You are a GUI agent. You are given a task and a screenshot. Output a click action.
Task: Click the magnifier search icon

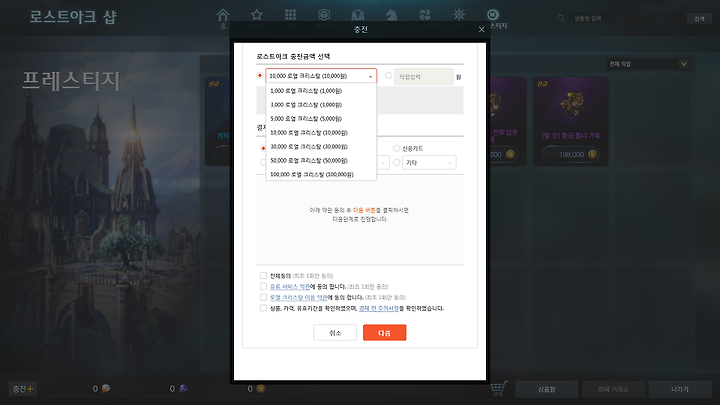point(561,18)
